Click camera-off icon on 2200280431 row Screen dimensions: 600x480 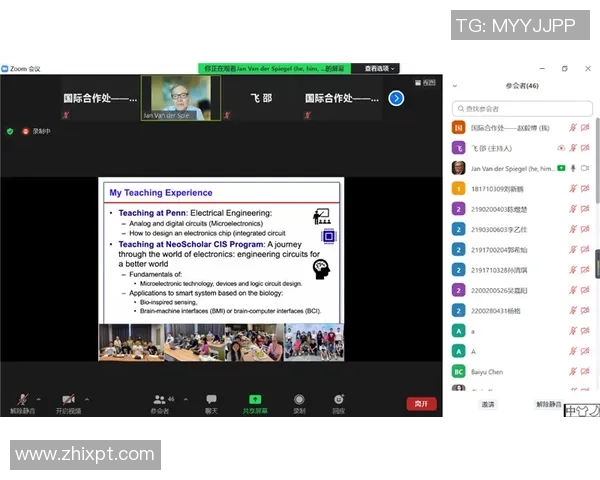[585, 310]
